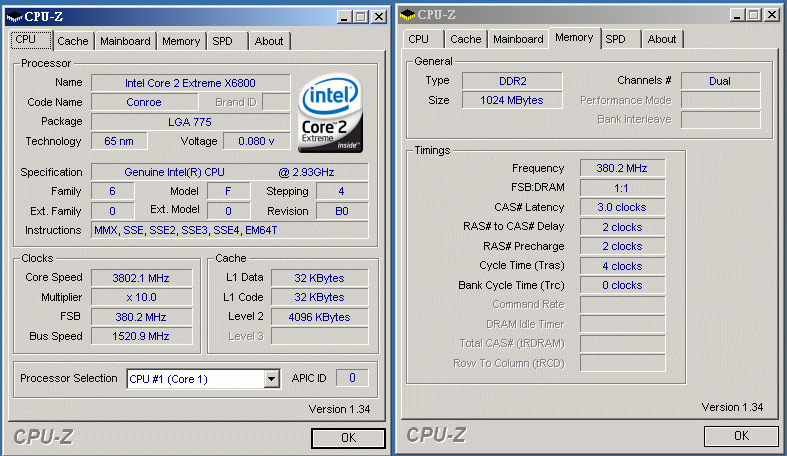Screen dimensions: 787x456
Task: Click the empty Level 3 cache field
Action: pos(320,336)
